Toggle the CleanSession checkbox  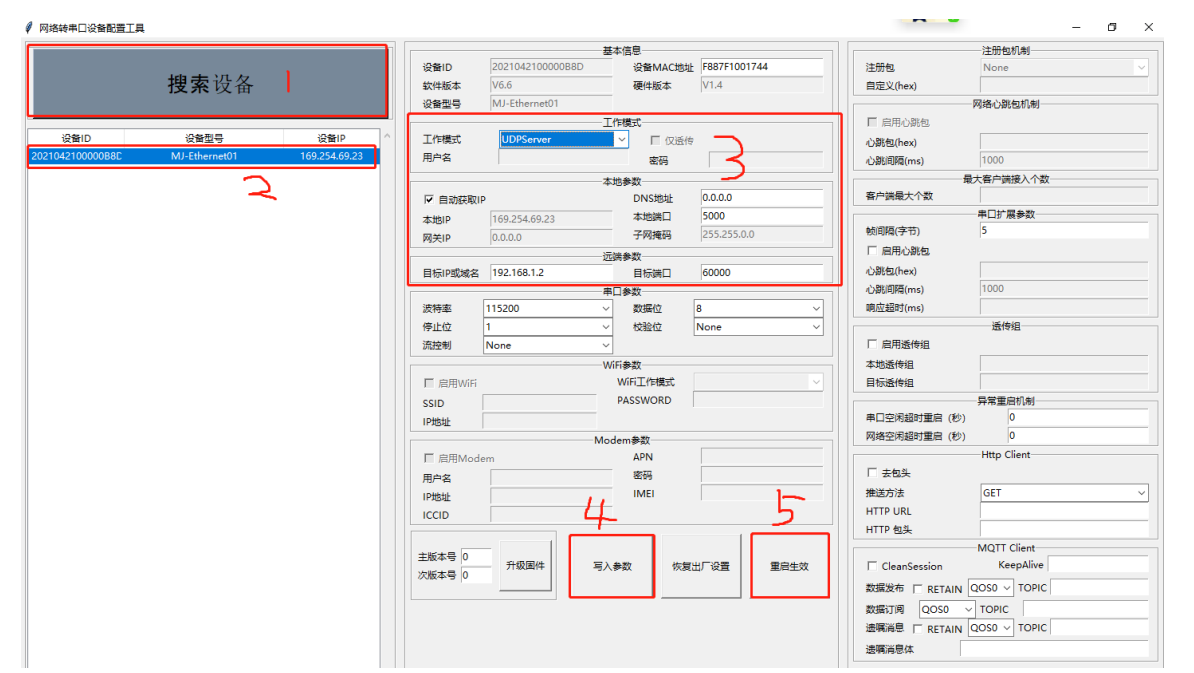(x=872, y=566)
